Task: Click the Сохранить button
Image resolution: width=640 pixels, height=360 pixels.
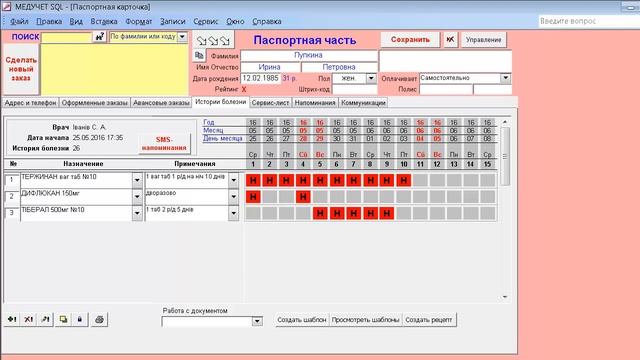Action: tap(410, 40)
